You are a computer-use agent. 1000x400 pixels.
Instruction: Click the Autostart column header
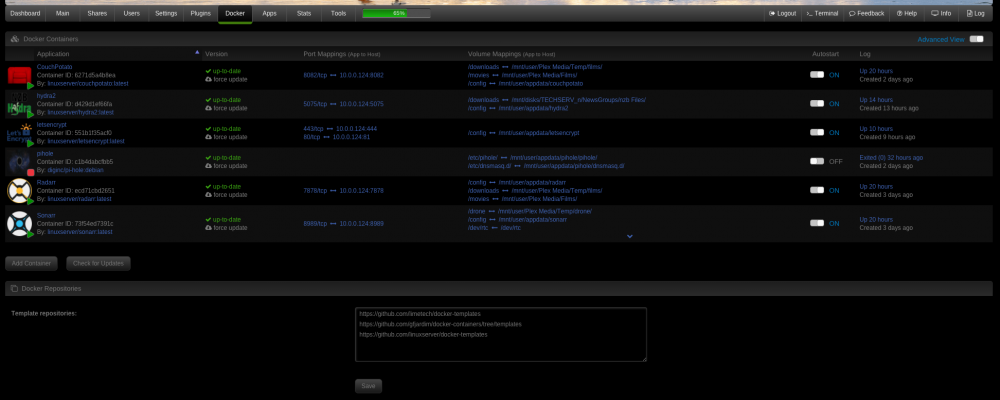pyautogui.click(x=825, y=54)
